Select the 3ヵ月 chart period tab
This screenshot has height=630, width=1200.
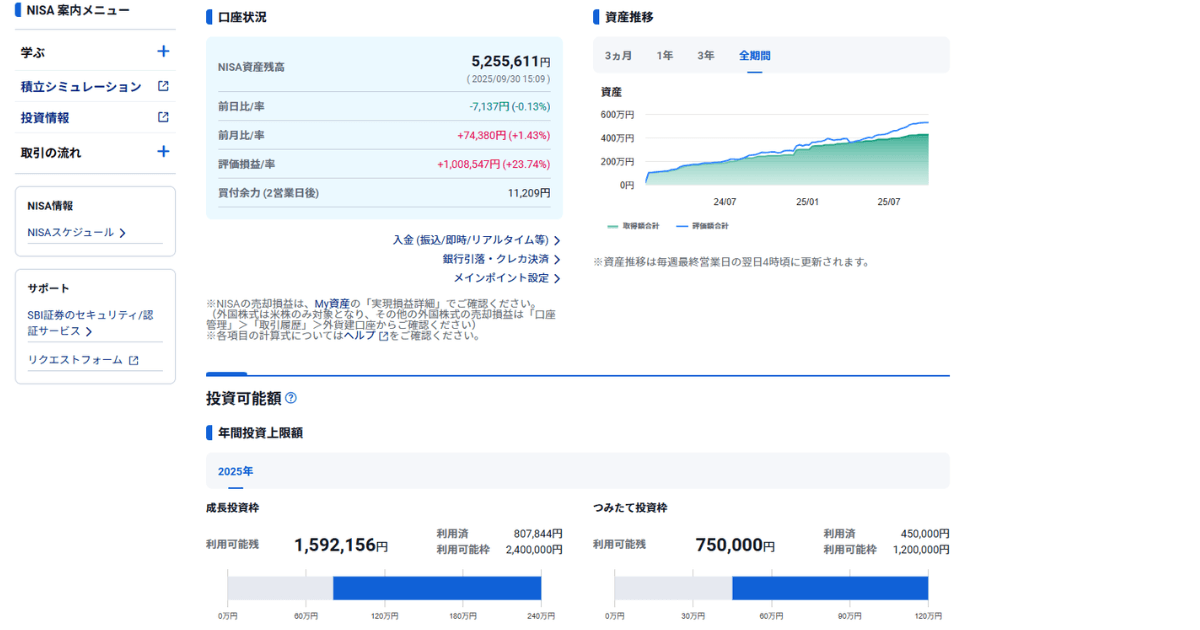(x=618, y=56)
